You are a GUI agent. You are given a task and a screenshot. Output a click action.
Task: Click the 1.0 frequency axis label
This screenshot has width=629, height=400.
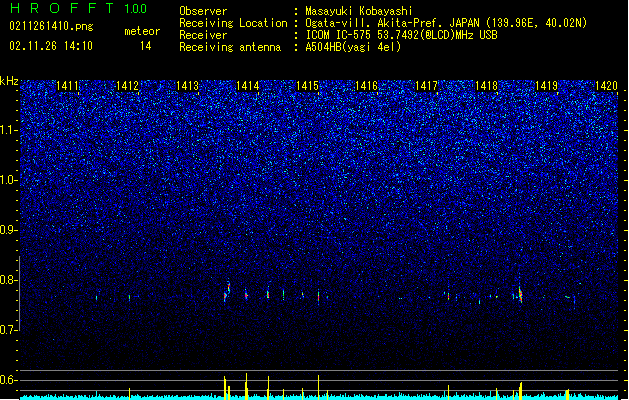pyautogui.click(x=9, y=180)
